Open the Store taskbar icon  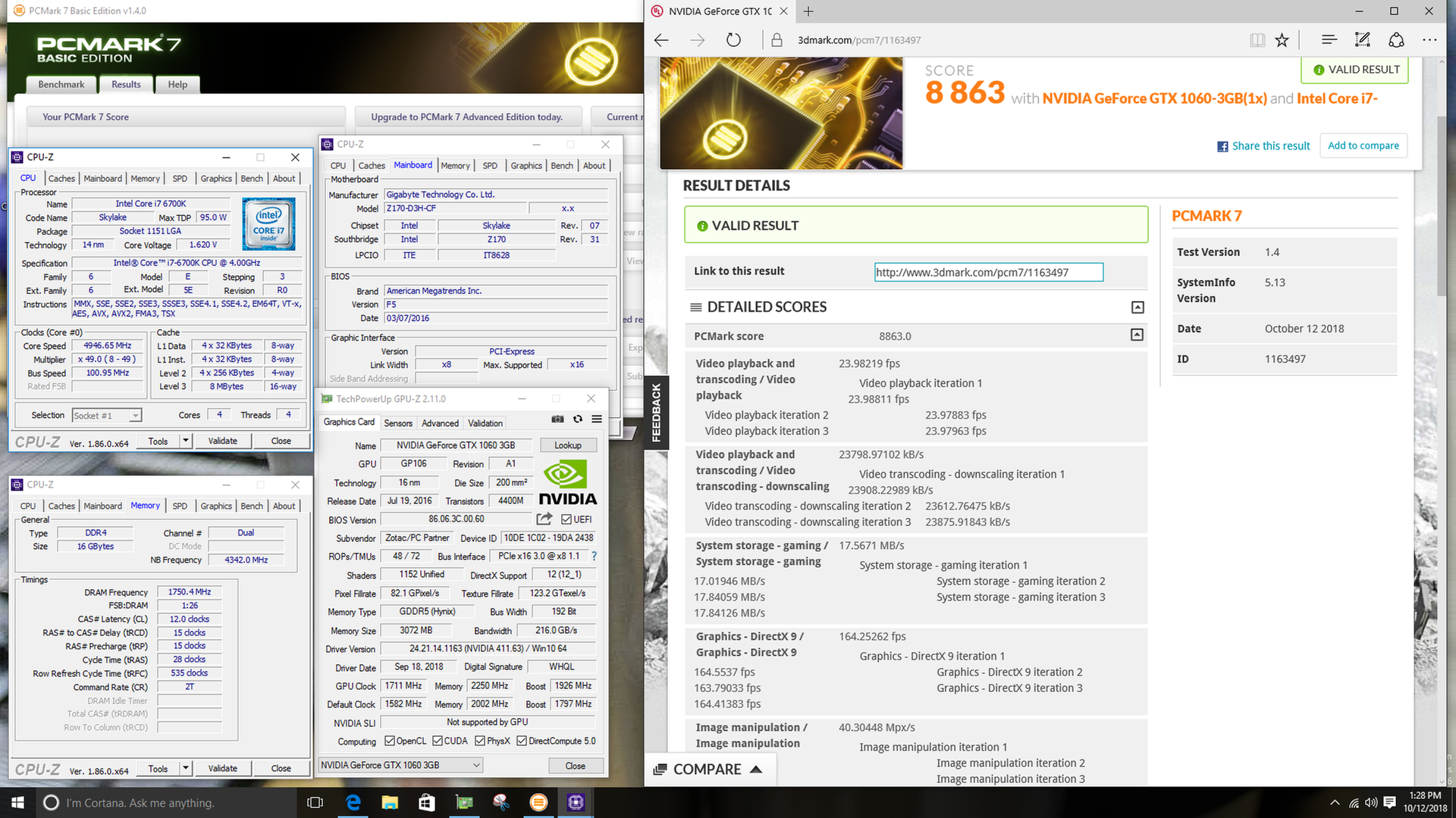[426, 803]
